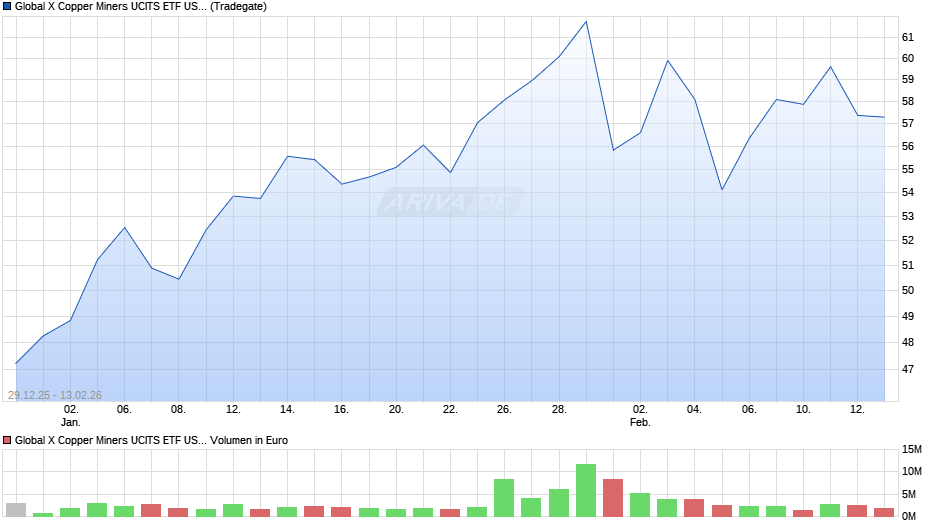Click the '28.' date axis label
Viewport: 940px width, 526px height.
pyautogui.click(x=559, y=409)
